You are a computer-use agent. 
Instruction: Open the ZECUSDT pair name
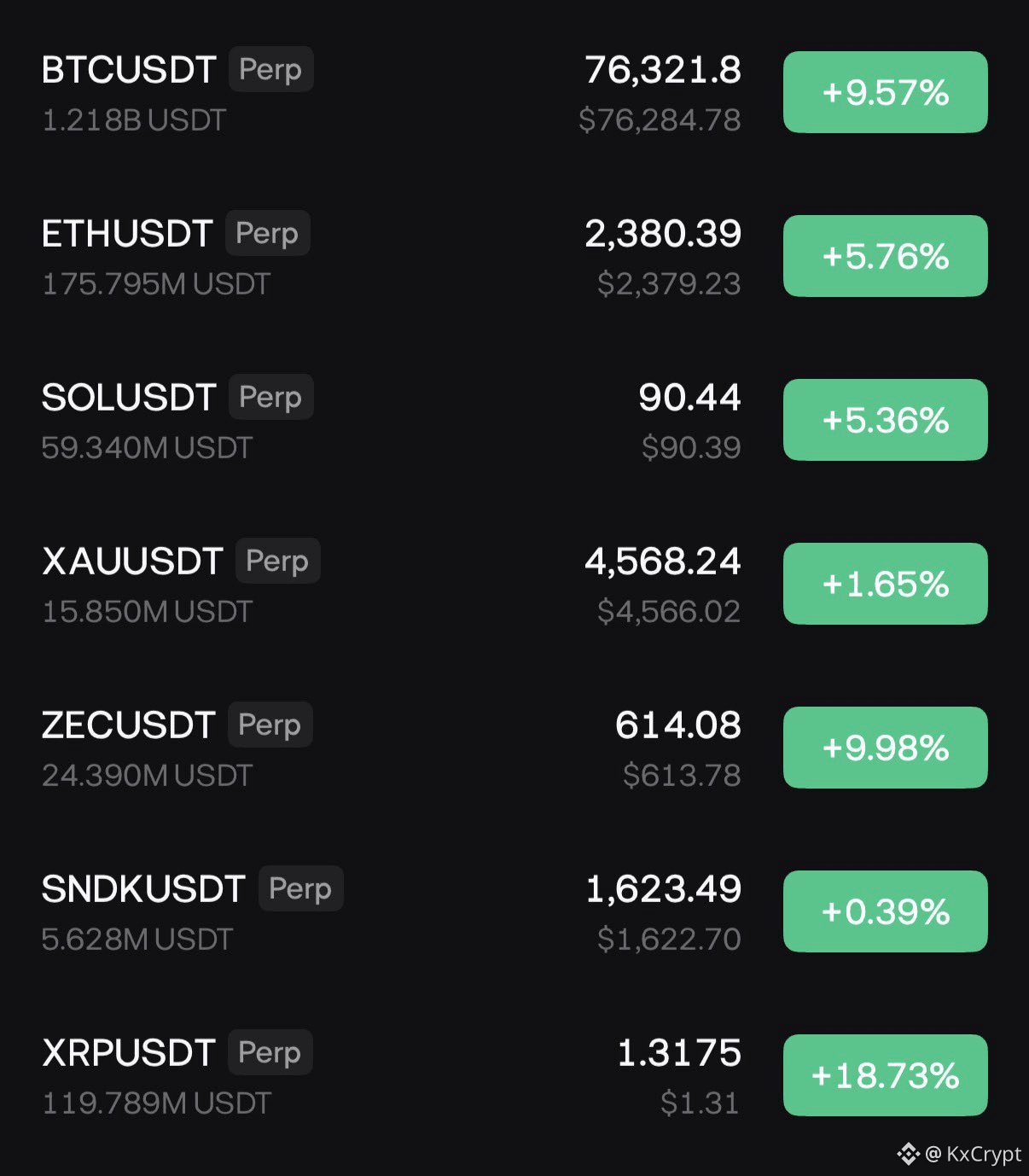click(x=128, y=725)
